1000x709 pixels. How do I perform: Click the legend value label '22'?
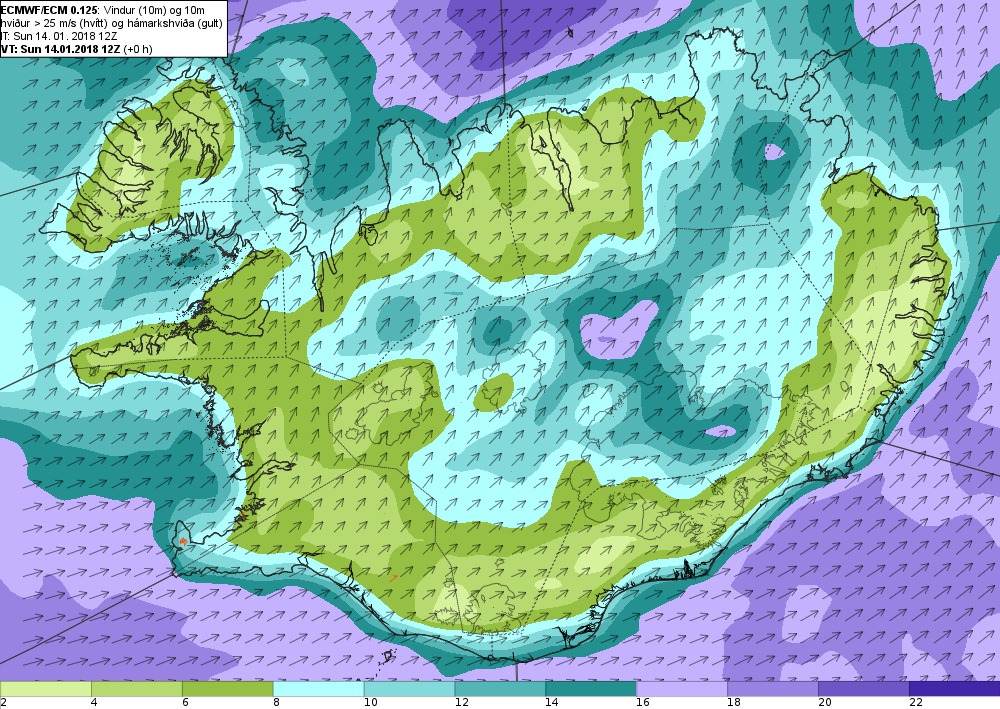(916, 703)
